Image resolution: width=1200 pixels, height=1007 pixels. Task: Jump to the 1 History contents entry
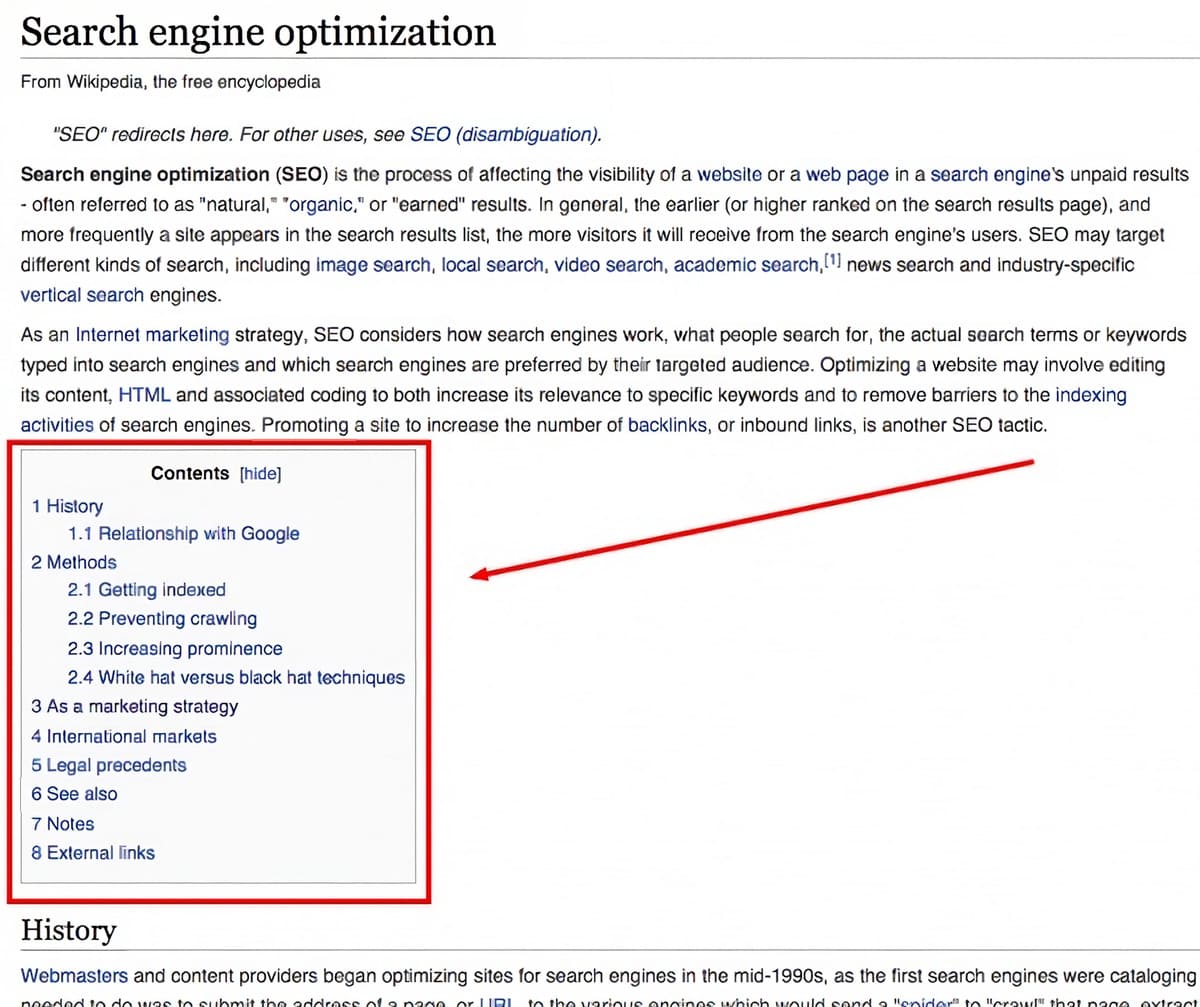[67, 506]
